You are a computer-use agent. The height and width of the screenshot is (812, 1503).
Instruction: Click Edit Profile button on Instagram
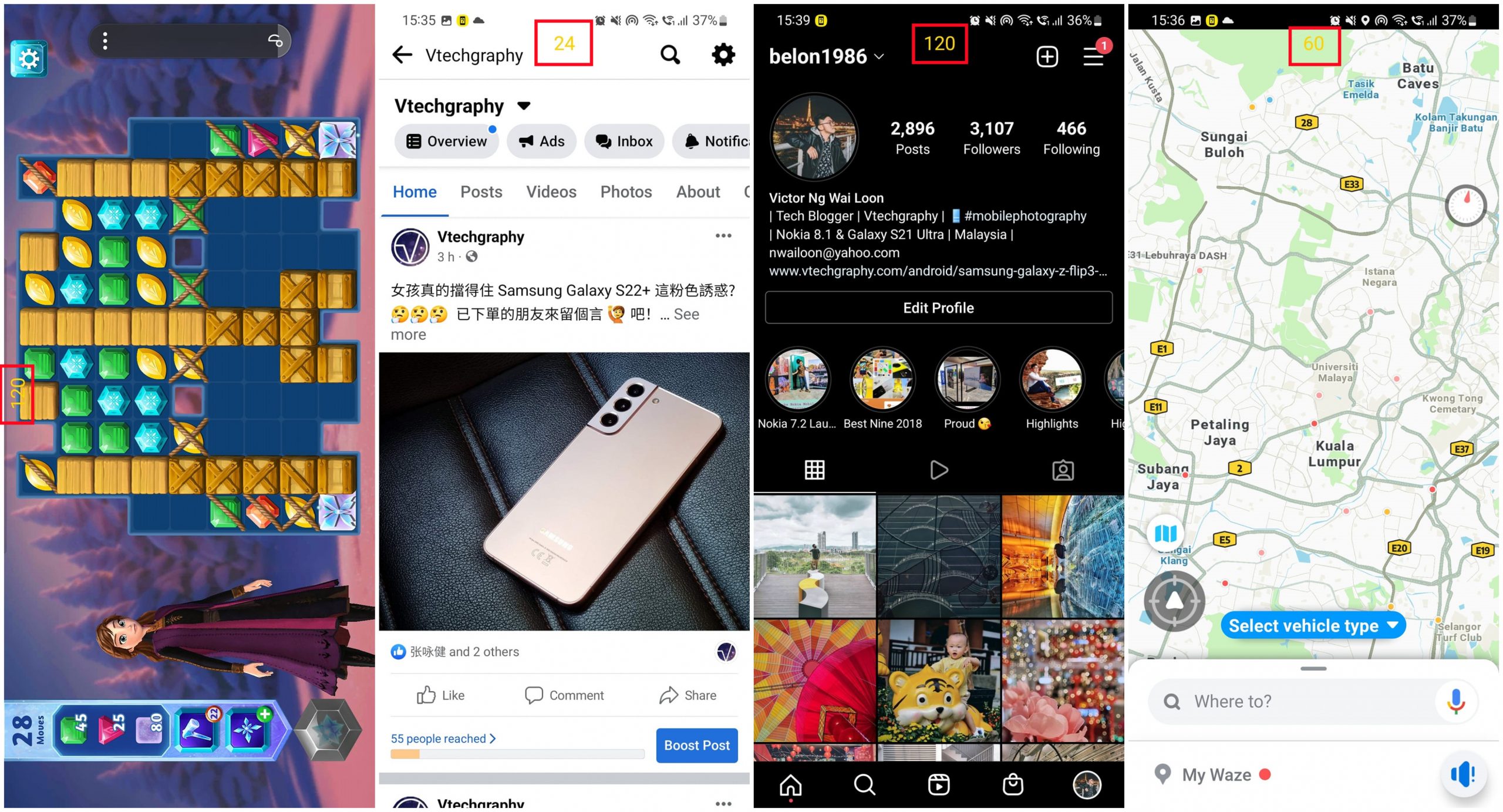point(938,307)
